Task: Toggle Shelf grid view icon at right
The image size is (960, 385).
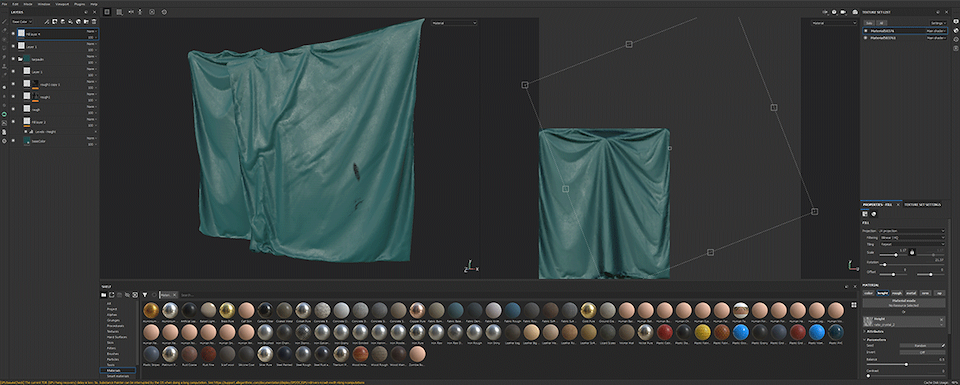Action: [853, 304]
